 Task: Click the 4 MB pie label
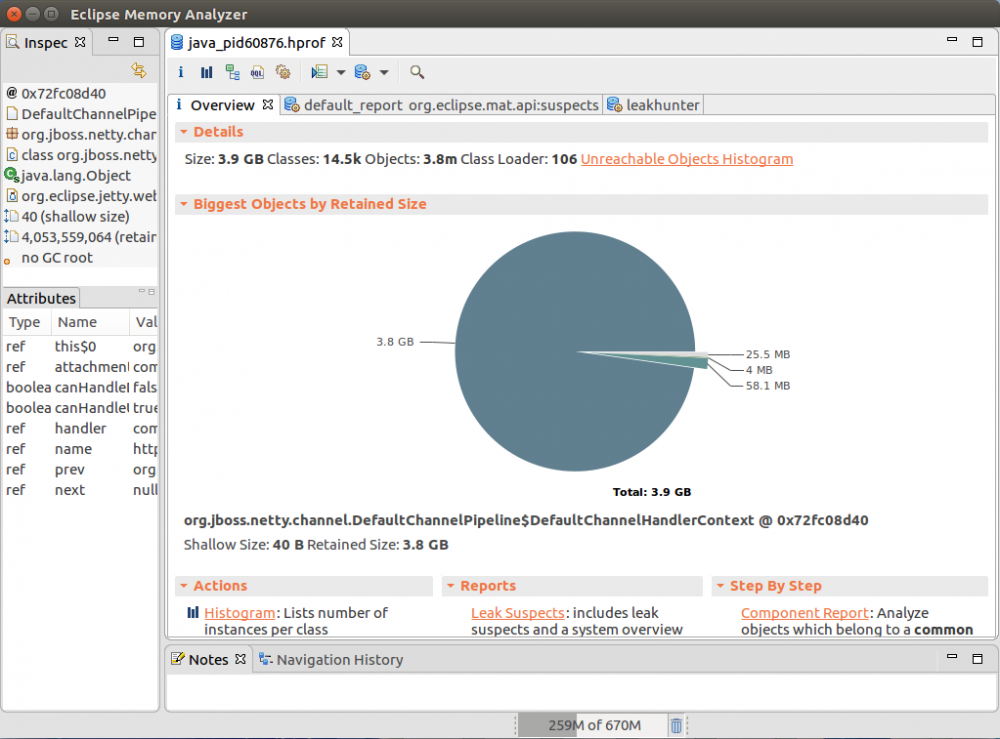point(759,370)
